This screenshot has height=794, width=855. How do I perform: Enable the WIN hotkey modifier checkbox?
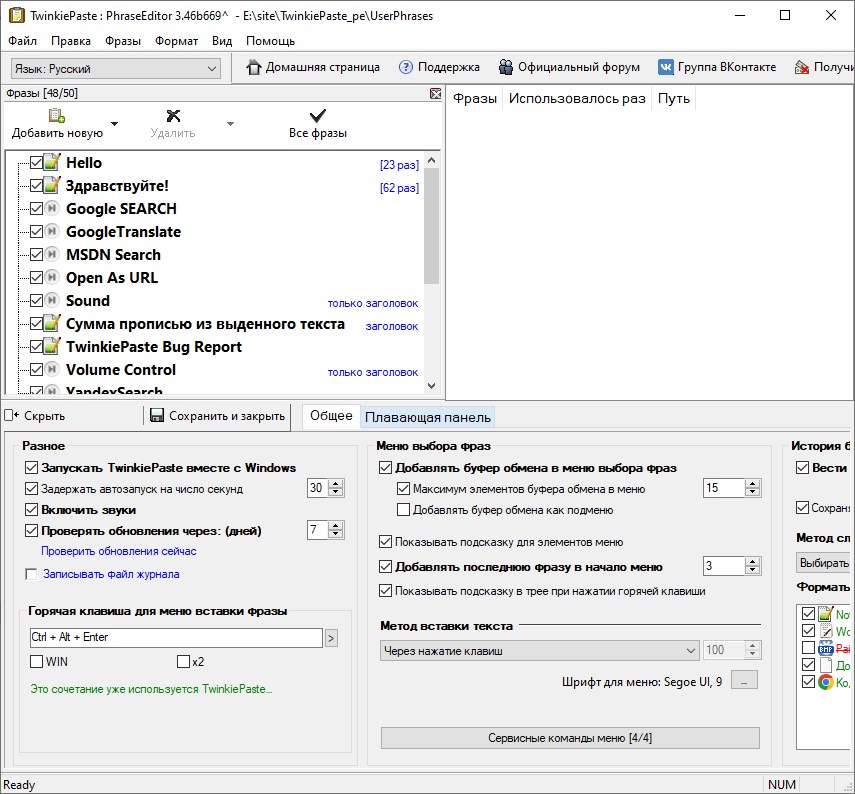click(37, 661)
